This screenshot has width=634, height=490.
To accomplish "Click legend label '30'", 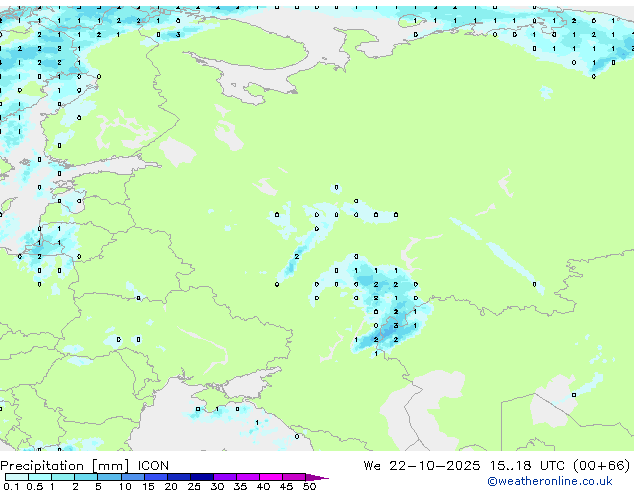I will click(x=217, y=486).
